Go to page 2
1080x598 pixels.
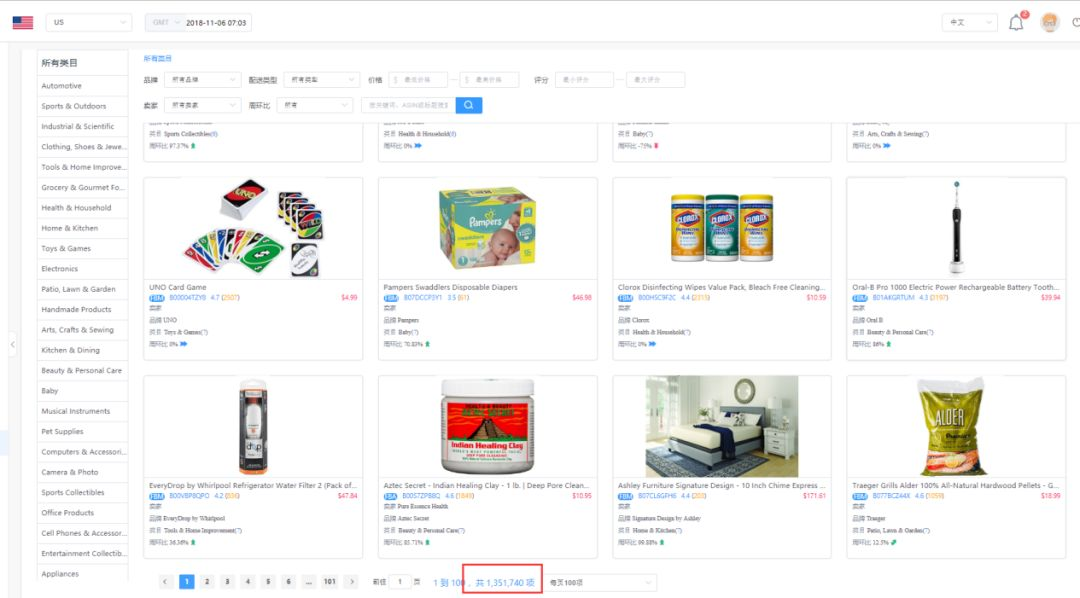(x=207, y=581)
